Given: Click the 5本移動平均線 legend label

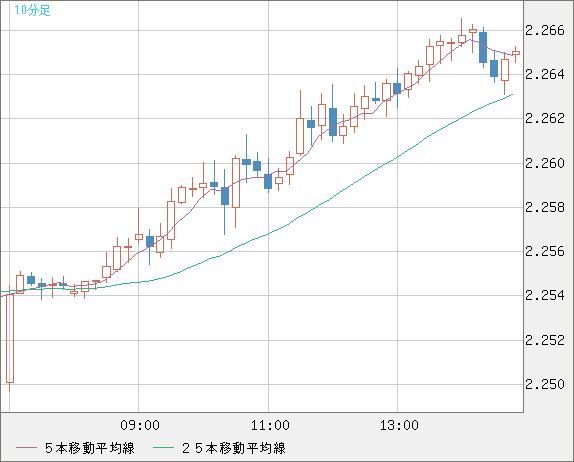Looking at the screenshot, I should click(x=90, y=448).
